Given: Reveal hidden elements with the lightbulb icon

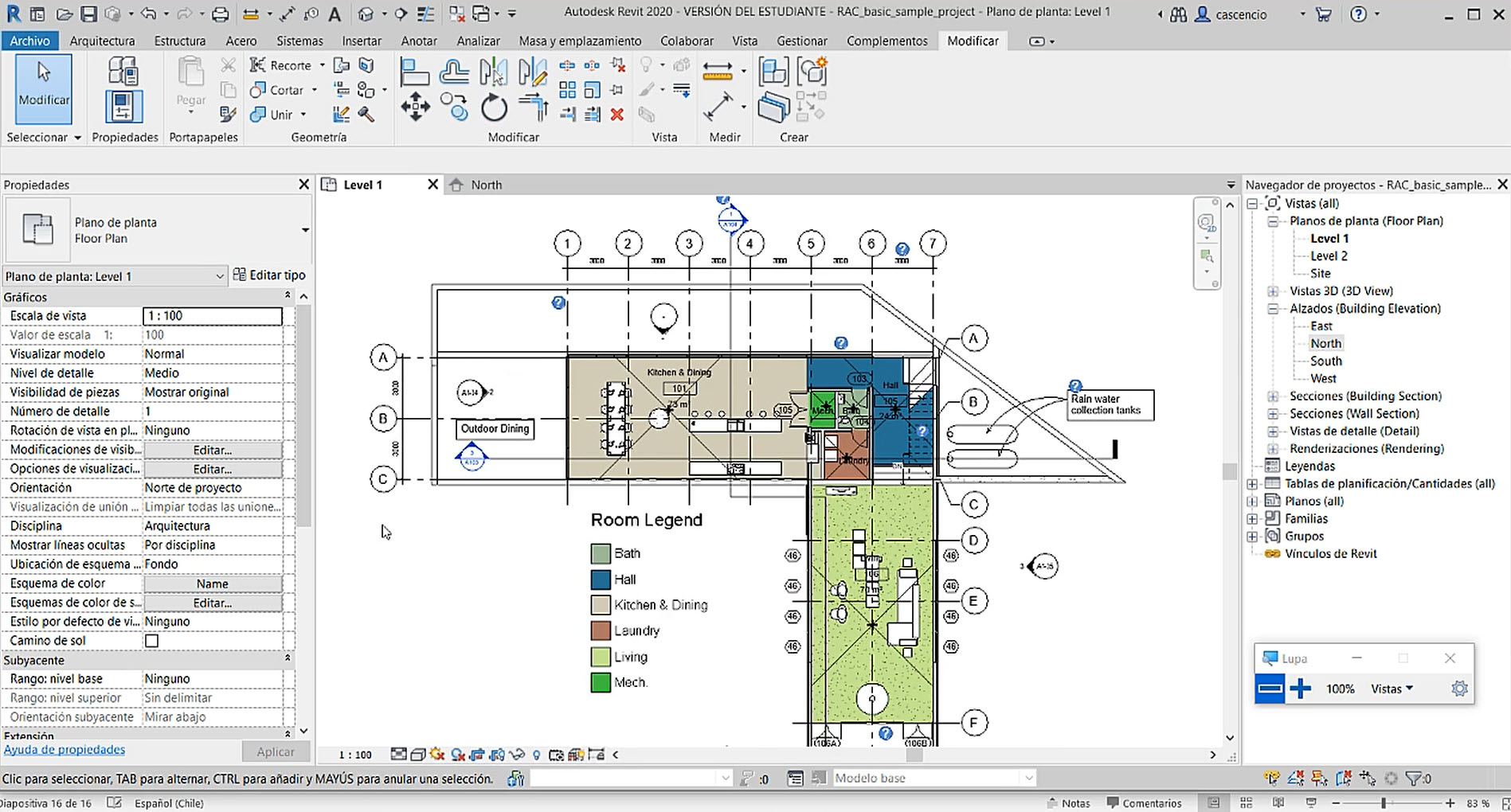Looking at the screenshot, I should pyautogui.click(x=537, y=754).
